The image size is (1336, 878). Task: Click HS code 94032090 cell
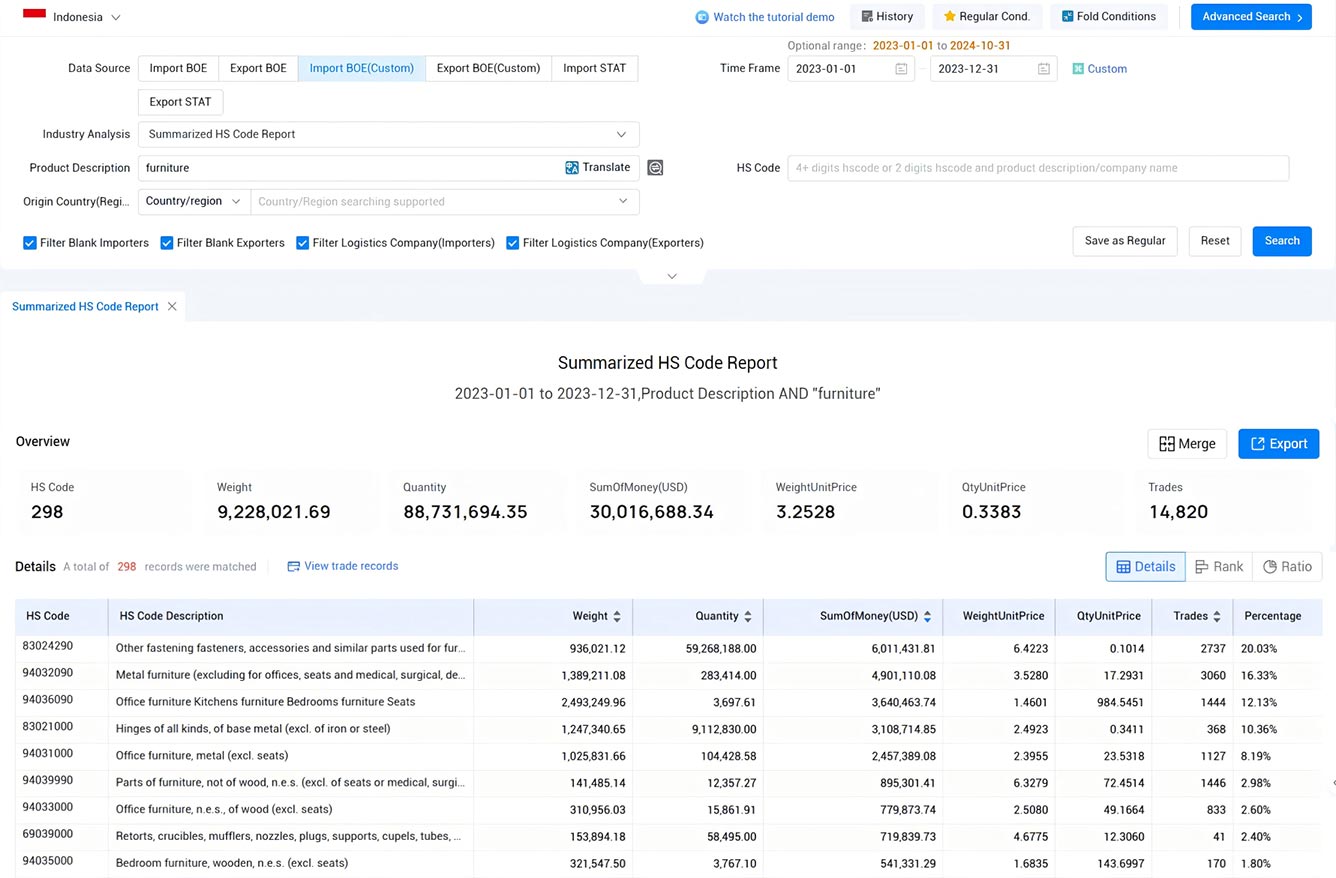tap(48, 674)
